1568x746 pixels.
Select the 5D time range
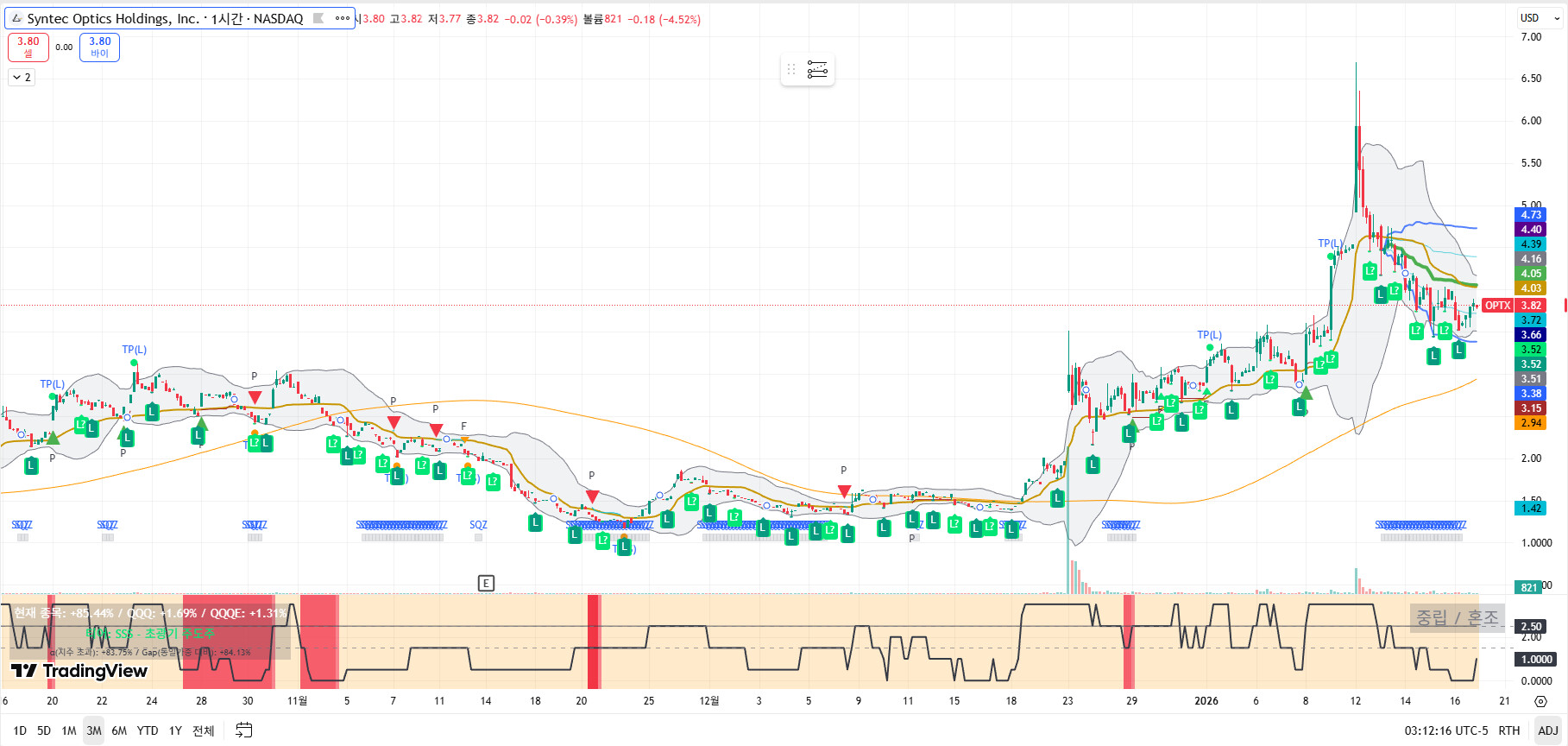coord(44,730)
